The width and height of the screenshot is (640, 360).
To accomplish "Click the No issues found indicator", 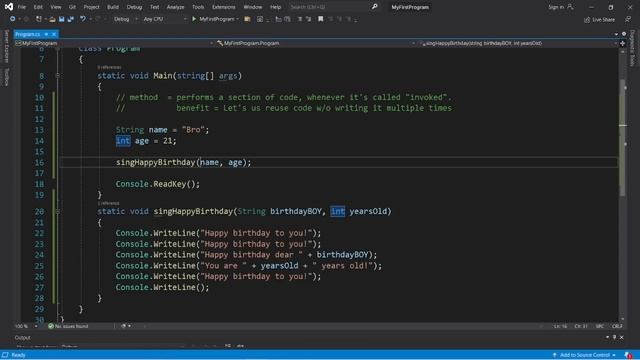I will click(x=68, y=326).
